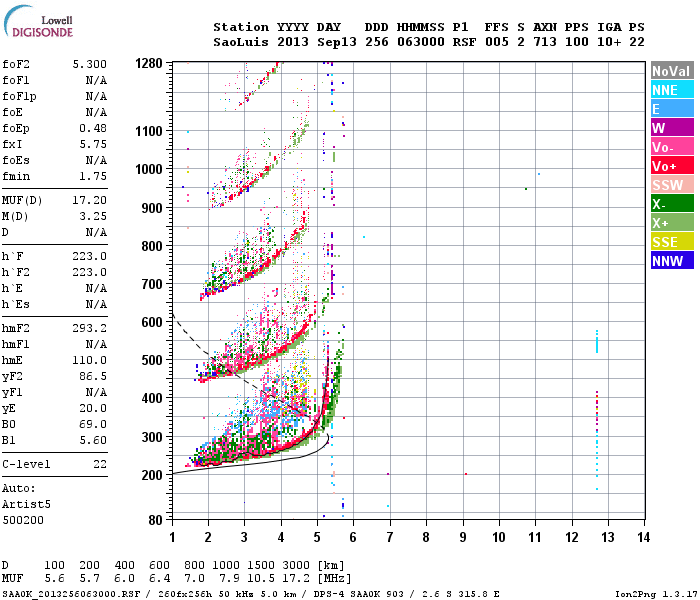Click the MUF table value 17.2

coord(296,578)
